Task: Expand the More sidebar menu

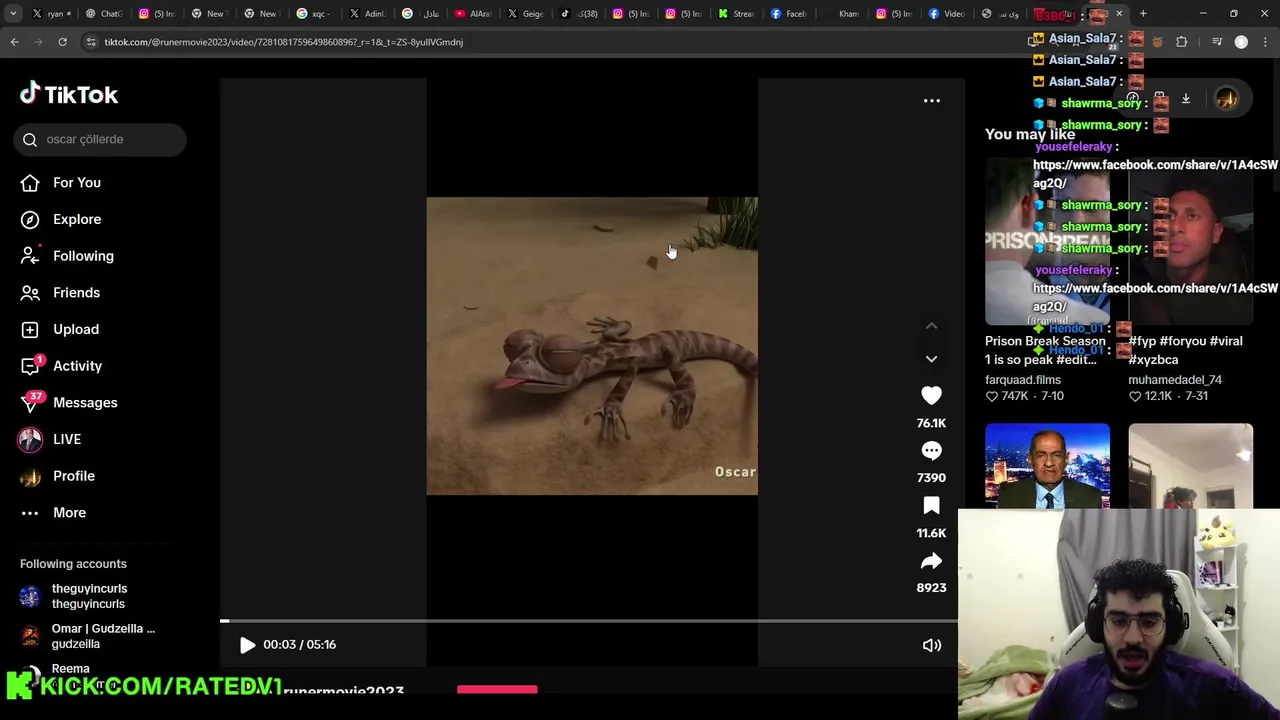Action: (69, 512)
